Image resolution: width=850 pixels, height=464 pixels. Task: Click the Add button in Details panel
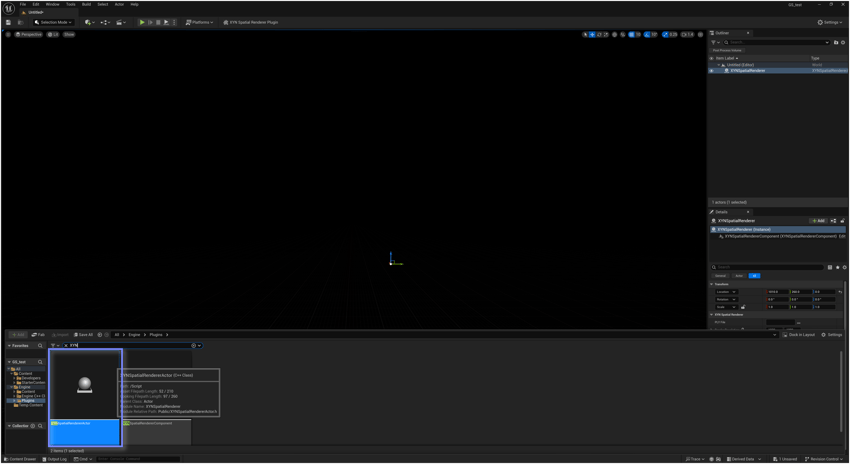point(818,221)
